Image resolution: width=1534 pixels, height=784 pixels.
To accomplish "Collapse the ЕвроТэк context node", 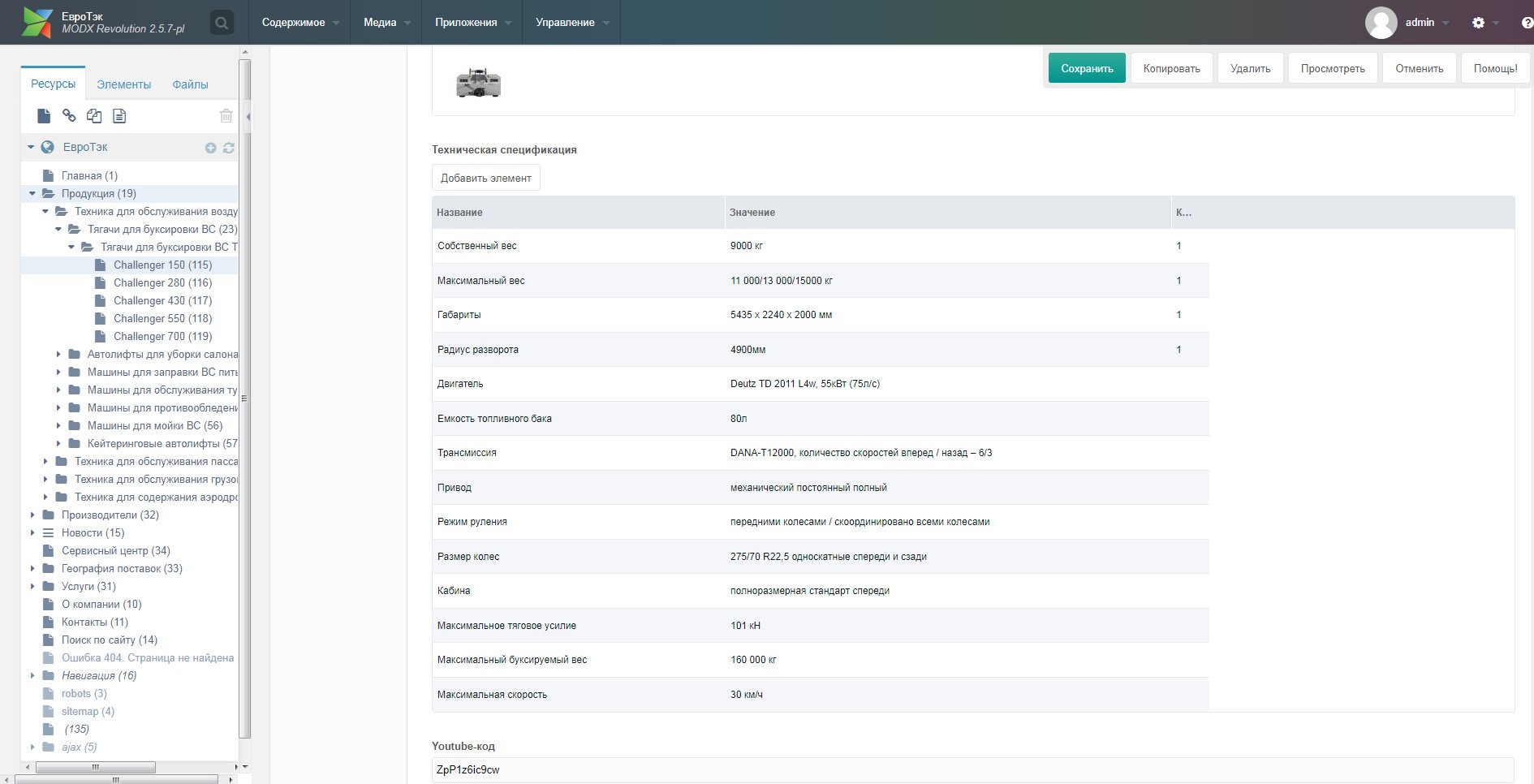I will click(31, 147).
